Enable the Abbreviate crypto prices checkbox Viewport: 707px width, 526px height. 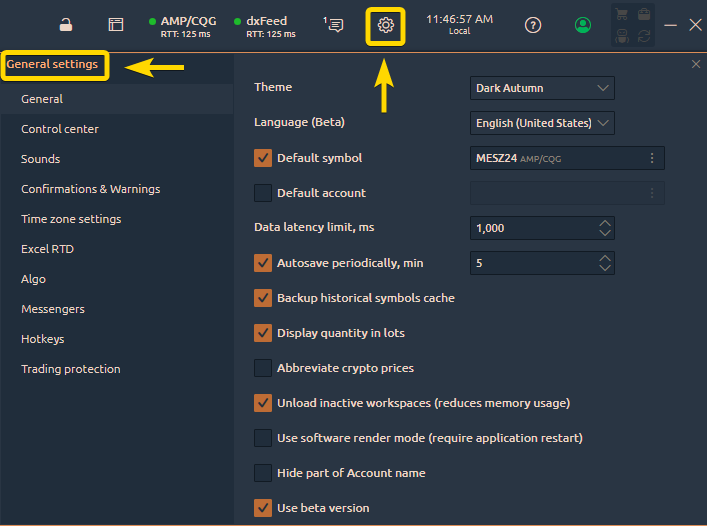(263, 368)
